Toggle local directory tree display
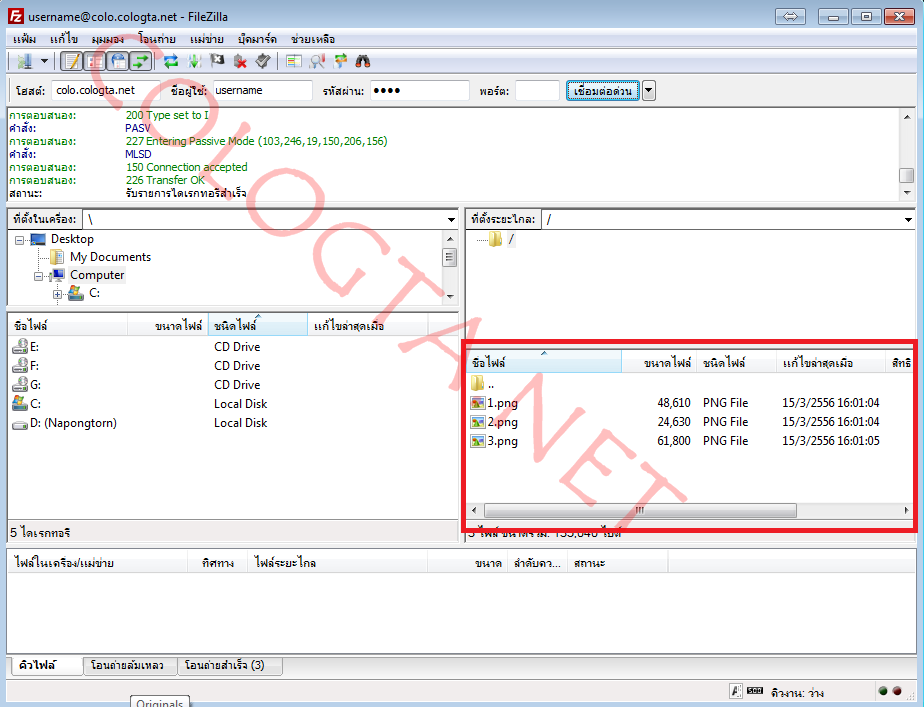Viewport: 924px width, 707px height. (95, 61)
